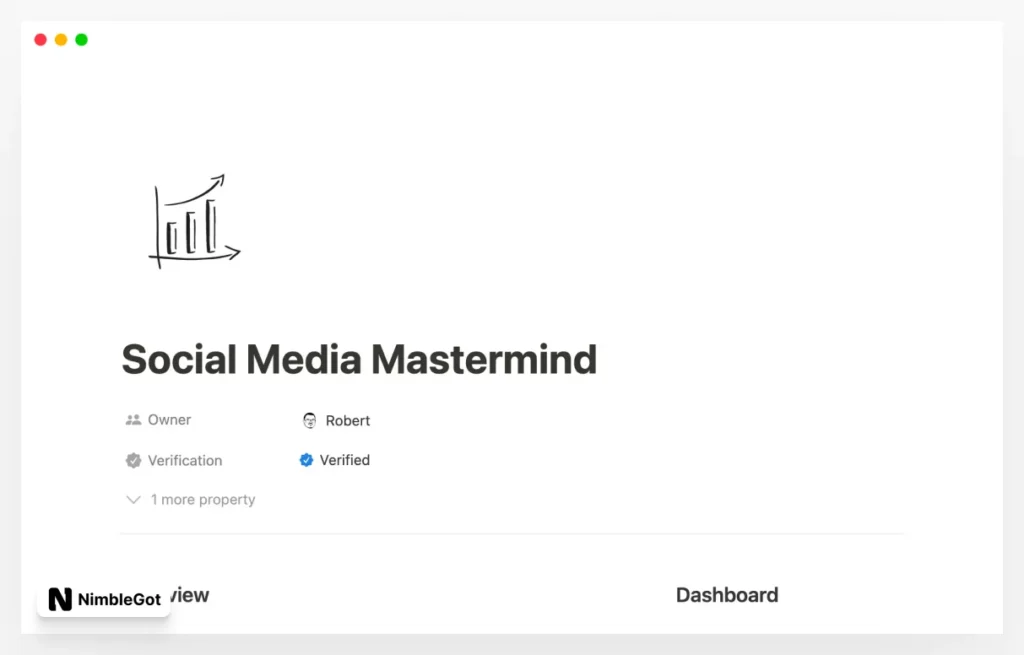Click the gray badge icon beside Verification
The height and width of the screenshot is (655, 1024).
tap(133, 460)
